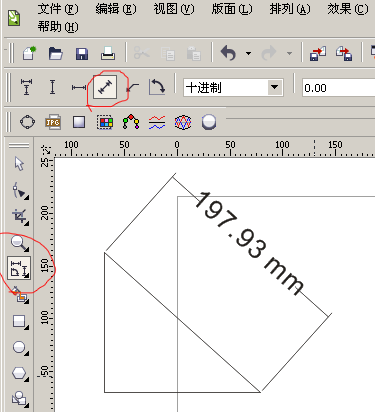Viewport: 375px width, 412px height.
Task: Open the 版面(L) menu
Action: click(232, 9)
